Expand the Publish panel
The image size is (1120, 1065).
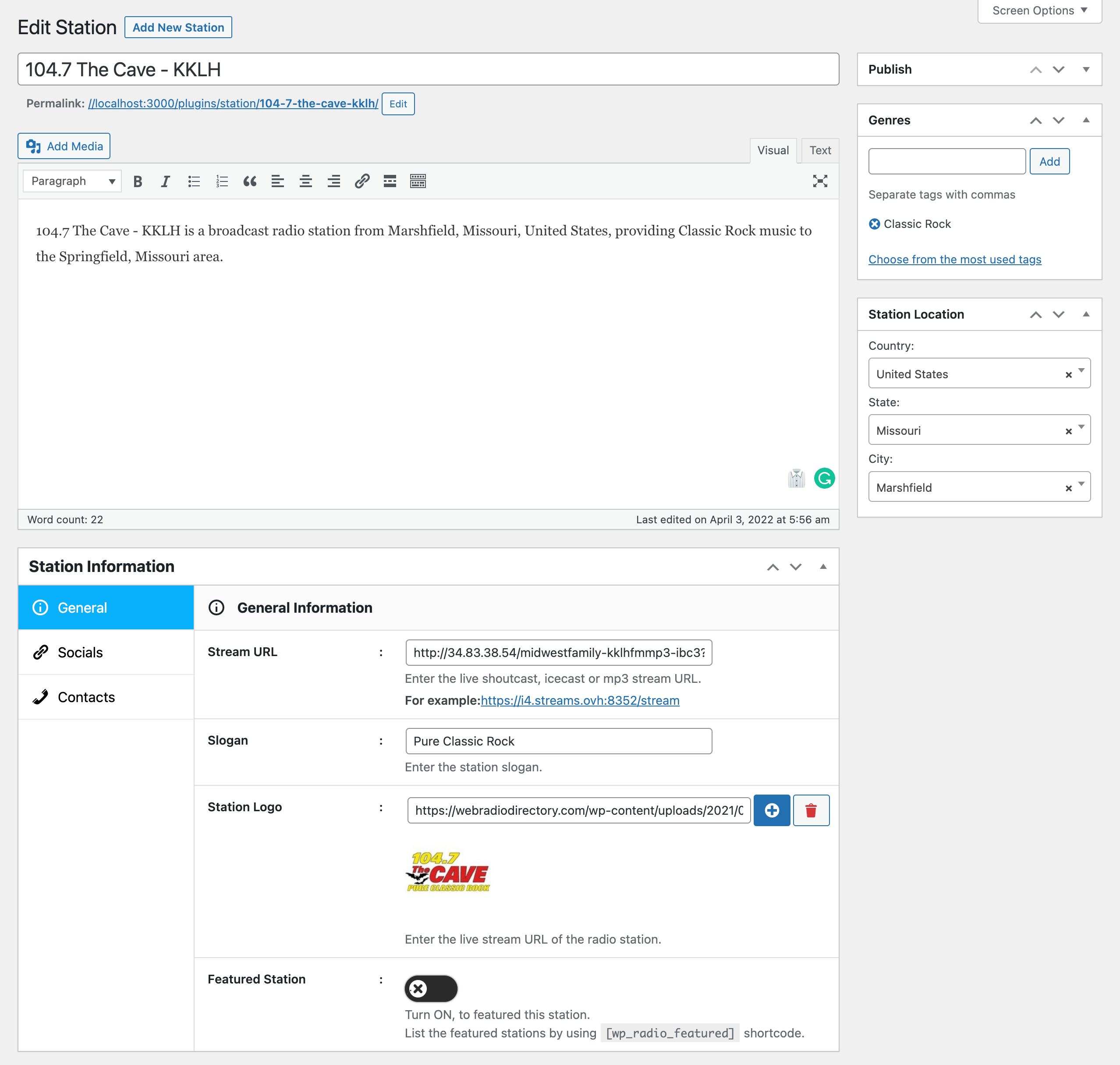point(1085,69)
